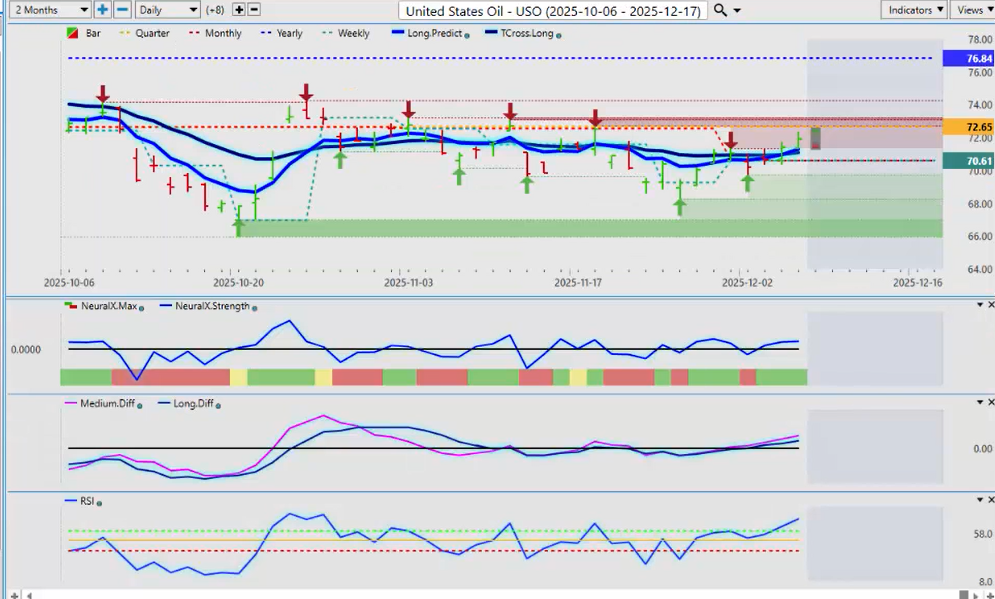995x599 pixels.
Task: Click the blue minus zoom-out button
Action: tap(122, 10)
